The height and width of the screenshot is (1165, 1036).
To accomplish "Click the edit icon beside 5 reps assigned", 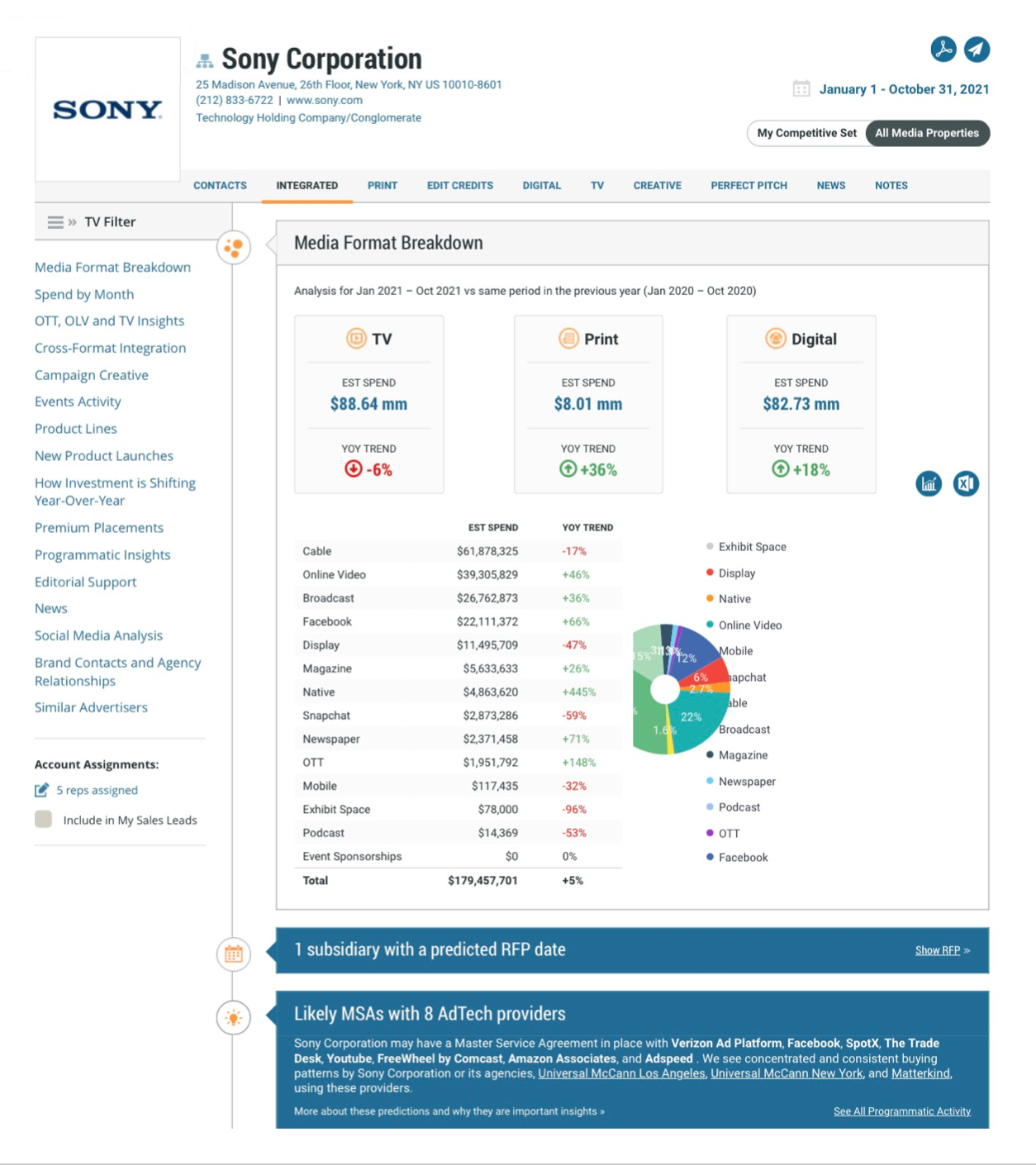I will click(x=41, y=790).
